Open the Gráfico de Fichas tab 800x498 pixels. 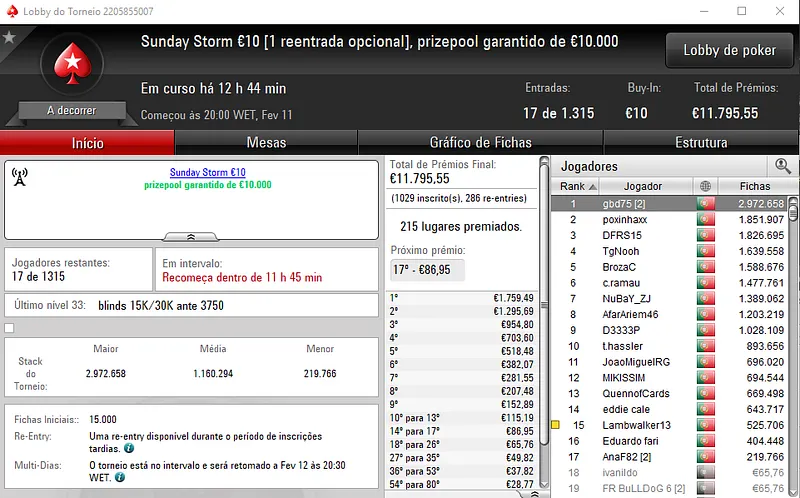click(480, 143)
